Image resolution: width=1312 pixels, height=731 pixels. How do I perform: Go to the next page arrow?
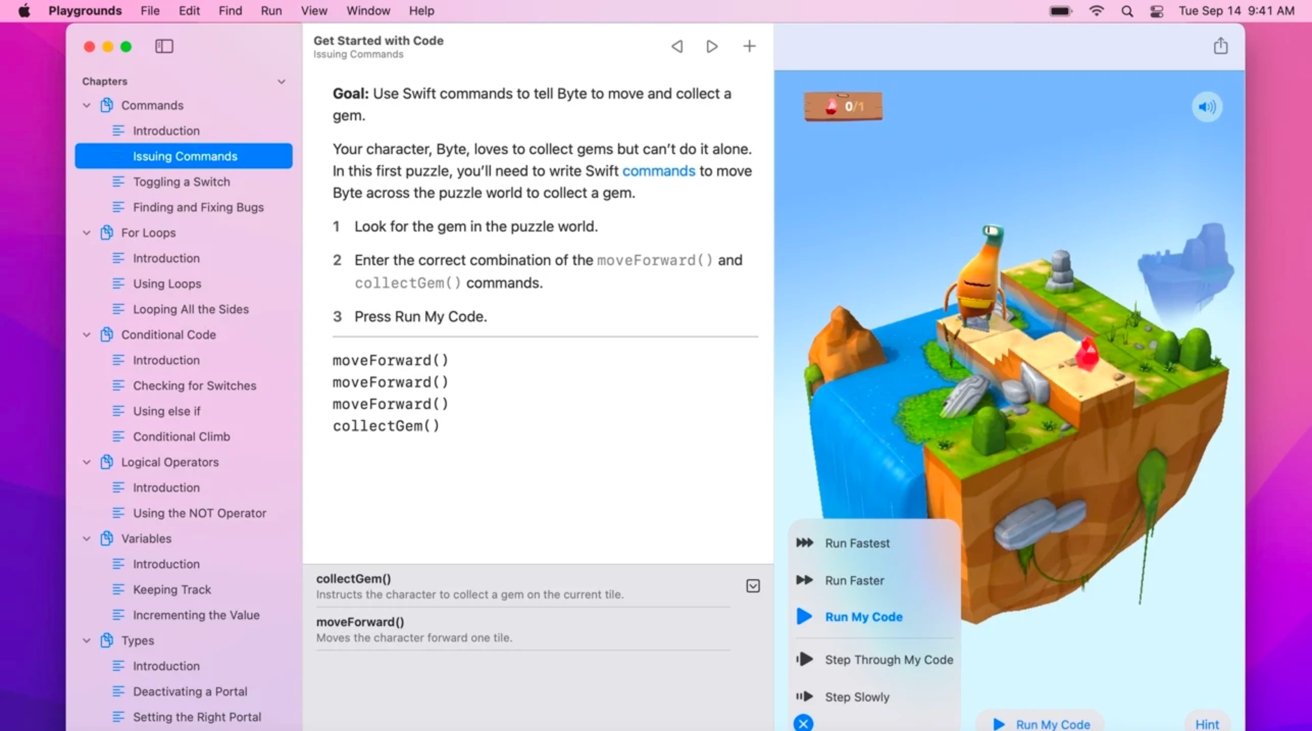pos(712,46)
